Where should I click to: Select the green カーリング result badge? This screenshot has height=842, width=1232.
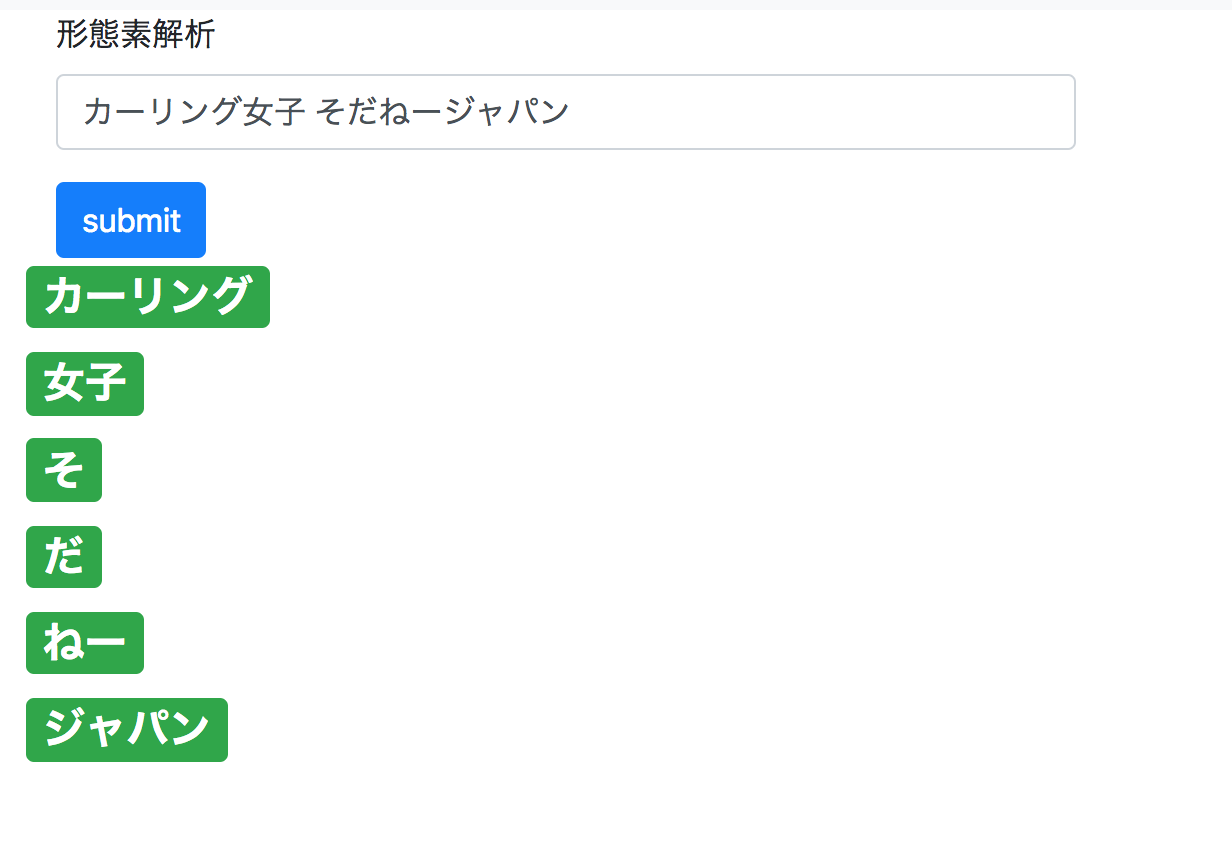[148, 297]
